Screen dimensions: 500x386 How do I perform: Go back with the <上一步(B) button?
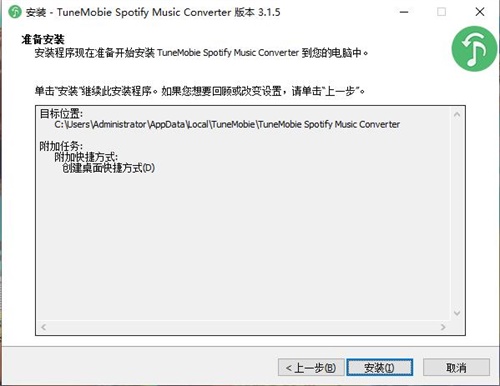click(311, 367)
